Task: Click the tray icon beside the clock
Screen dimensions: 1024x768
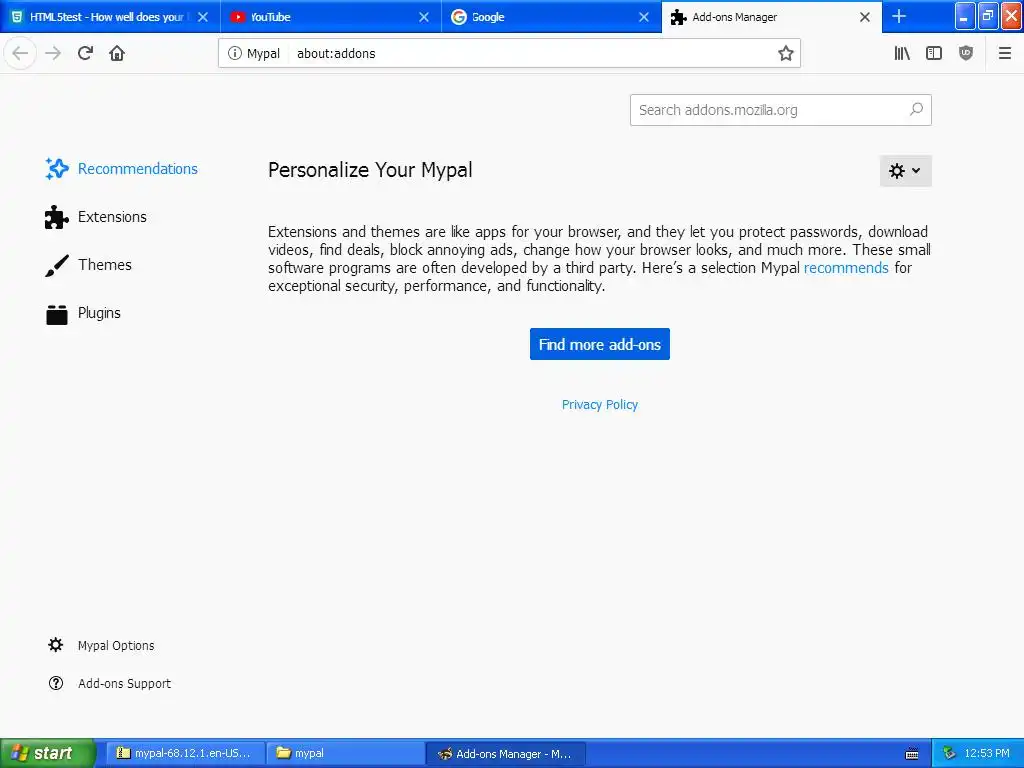Action: point(949,754)
